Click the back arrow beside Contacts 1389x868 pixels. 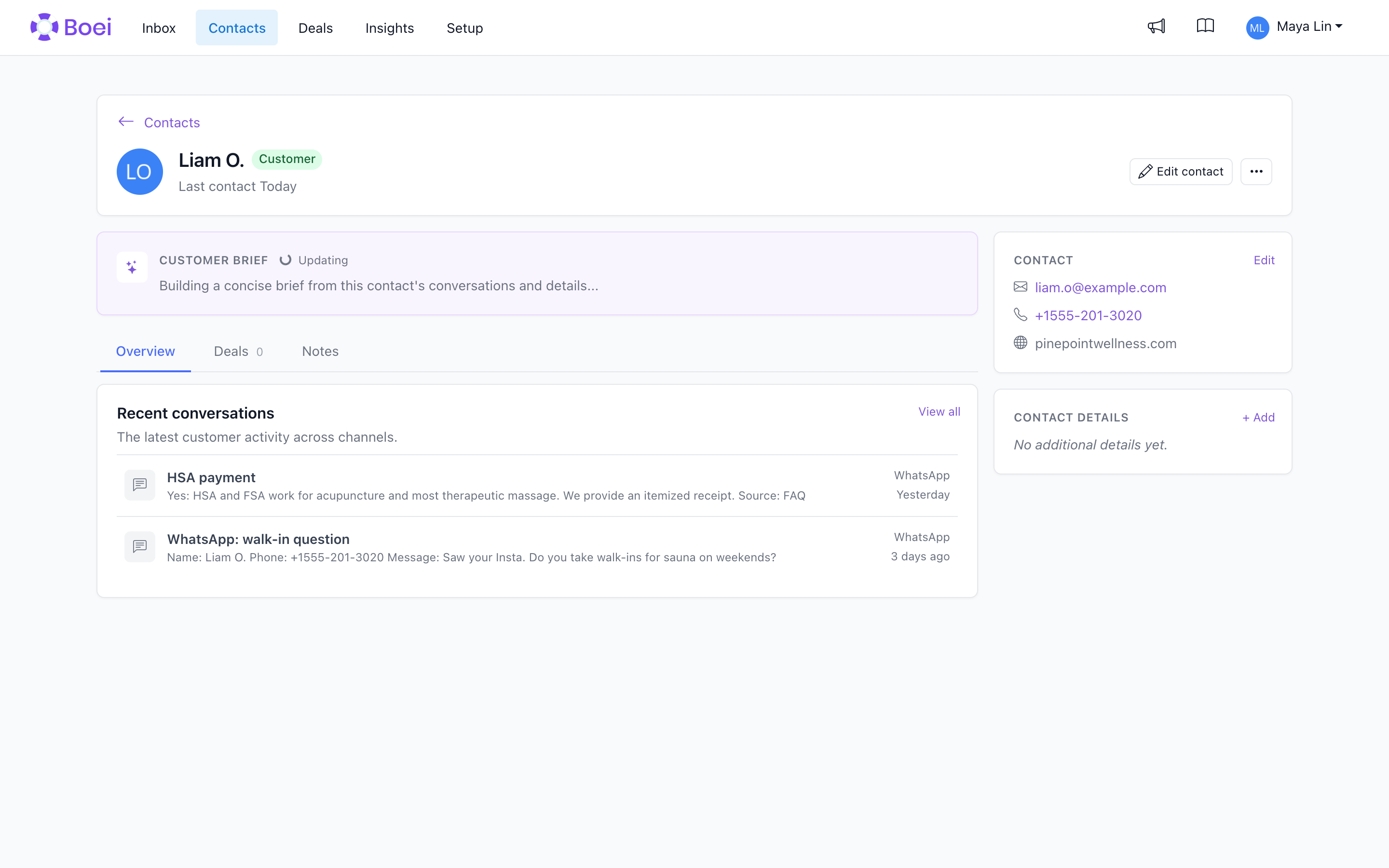point(126,122)
